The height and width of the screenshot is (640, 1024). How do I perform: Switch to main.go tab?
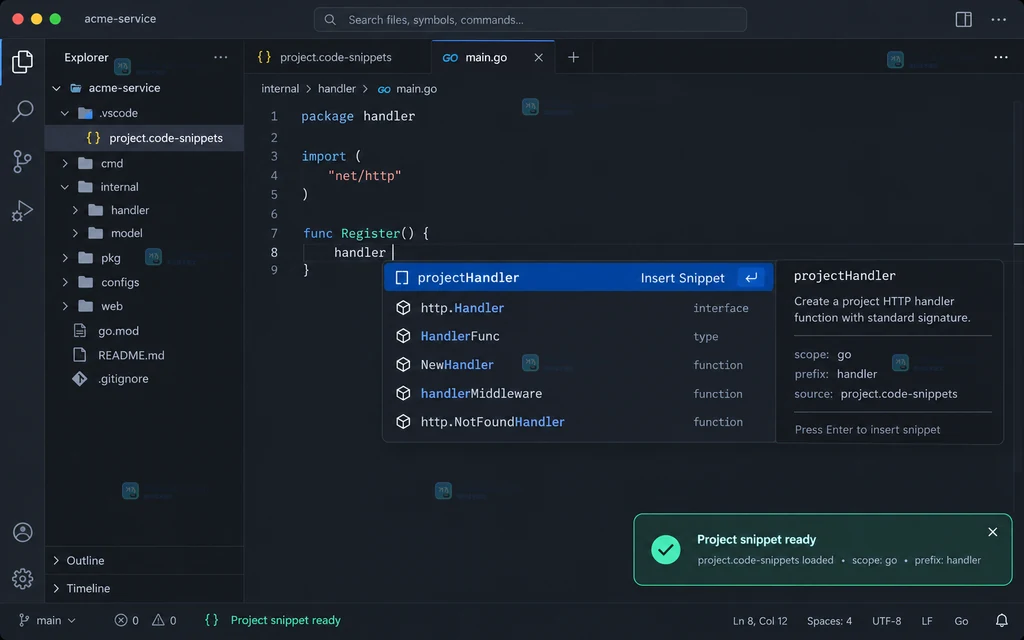[x=493, y=57]
